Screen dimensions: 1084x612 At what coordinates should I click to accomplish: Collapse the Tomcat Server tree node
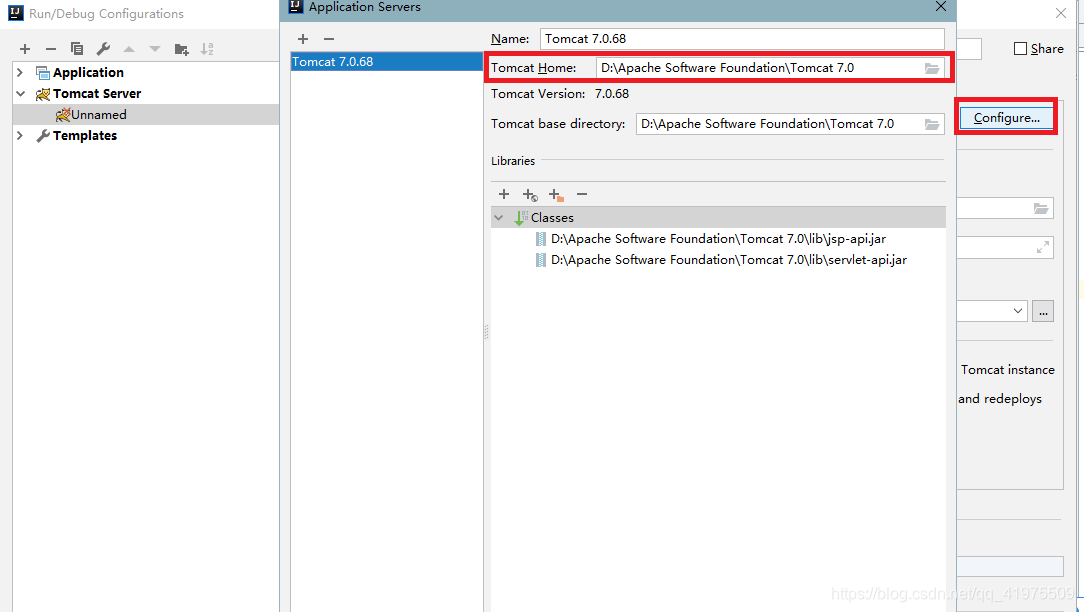click(20, 93)
